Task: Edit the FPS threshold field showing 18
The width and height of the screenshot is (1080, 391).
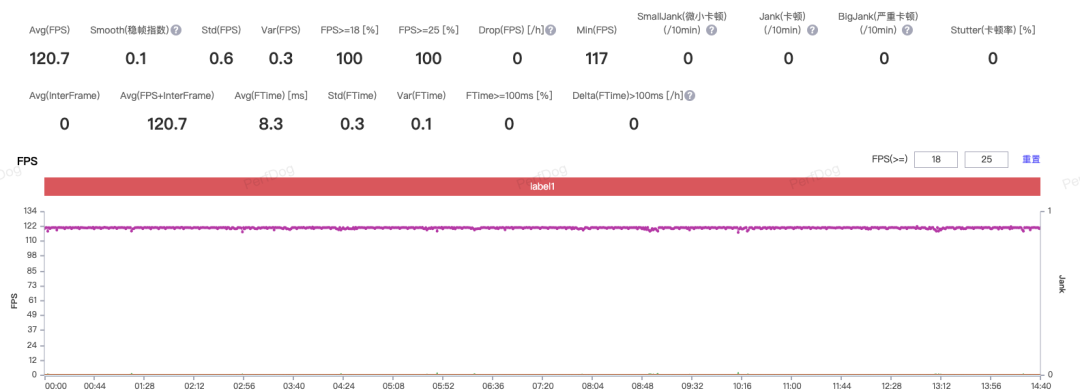Action: pyautogui.click(x=936, y=160)
